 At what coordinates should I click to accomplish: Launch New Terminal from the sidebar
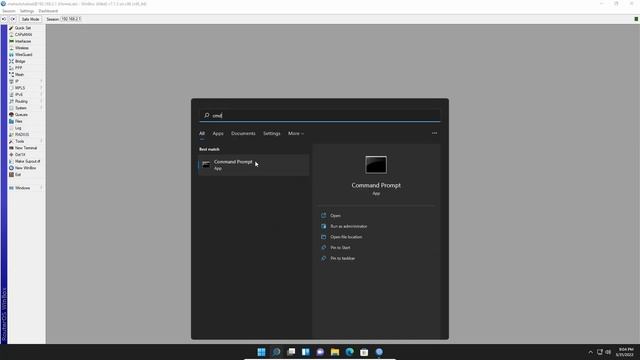[26, 148]
